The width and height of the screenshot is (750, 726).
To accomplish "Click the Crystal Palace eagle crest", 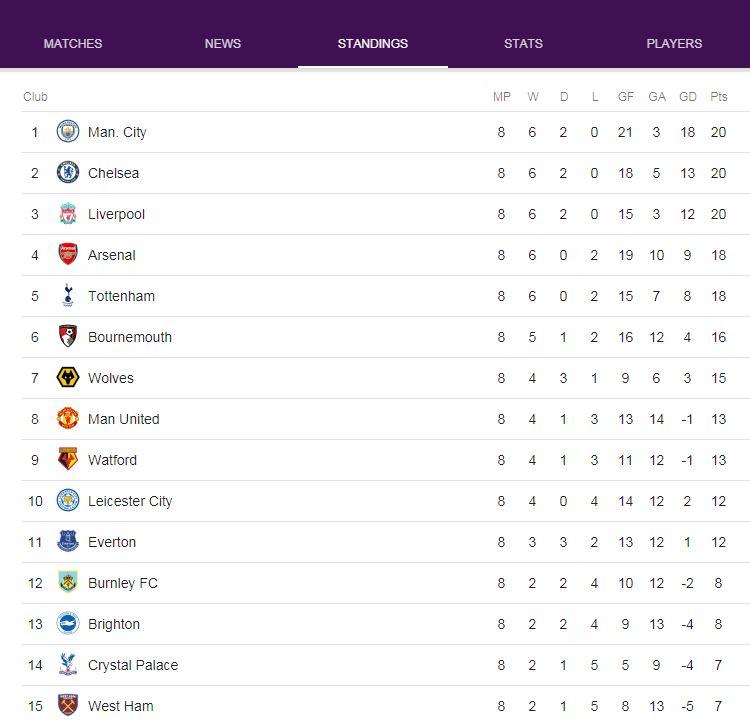I will 68,665.
